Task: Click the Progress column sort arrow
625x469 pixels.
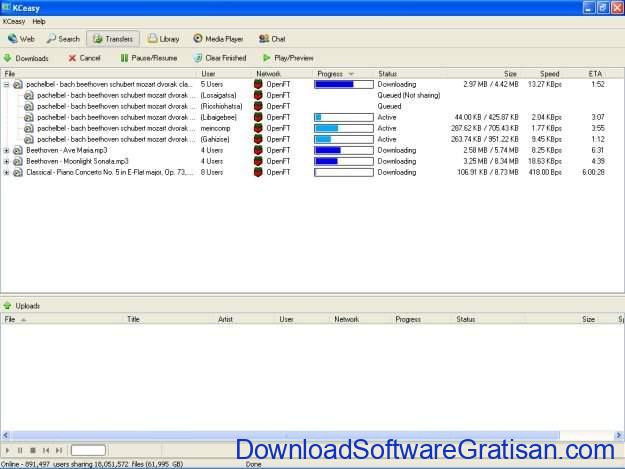Action: [x=351, y=74]
